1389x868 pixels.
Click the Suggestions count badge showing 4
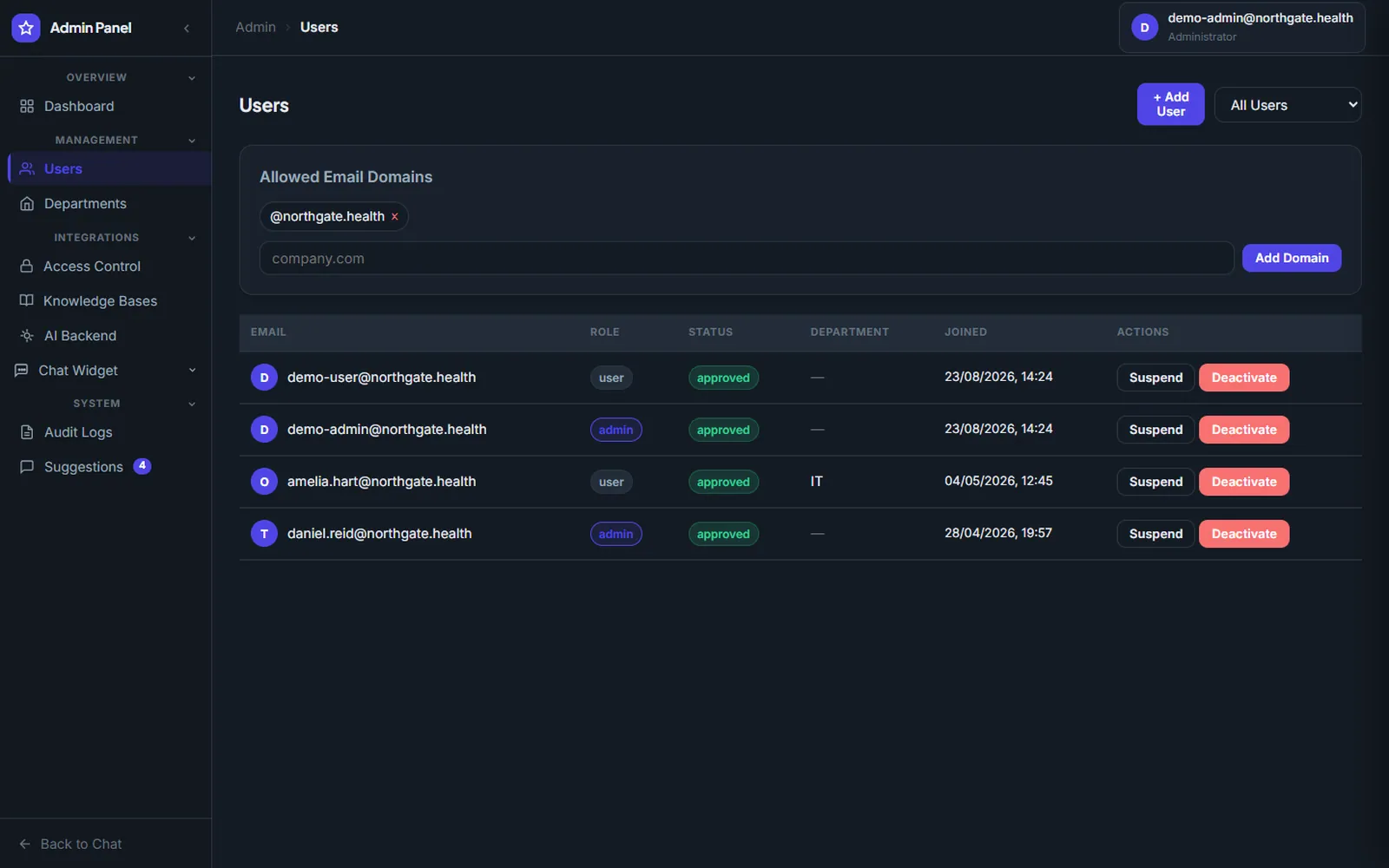[142, 466]
